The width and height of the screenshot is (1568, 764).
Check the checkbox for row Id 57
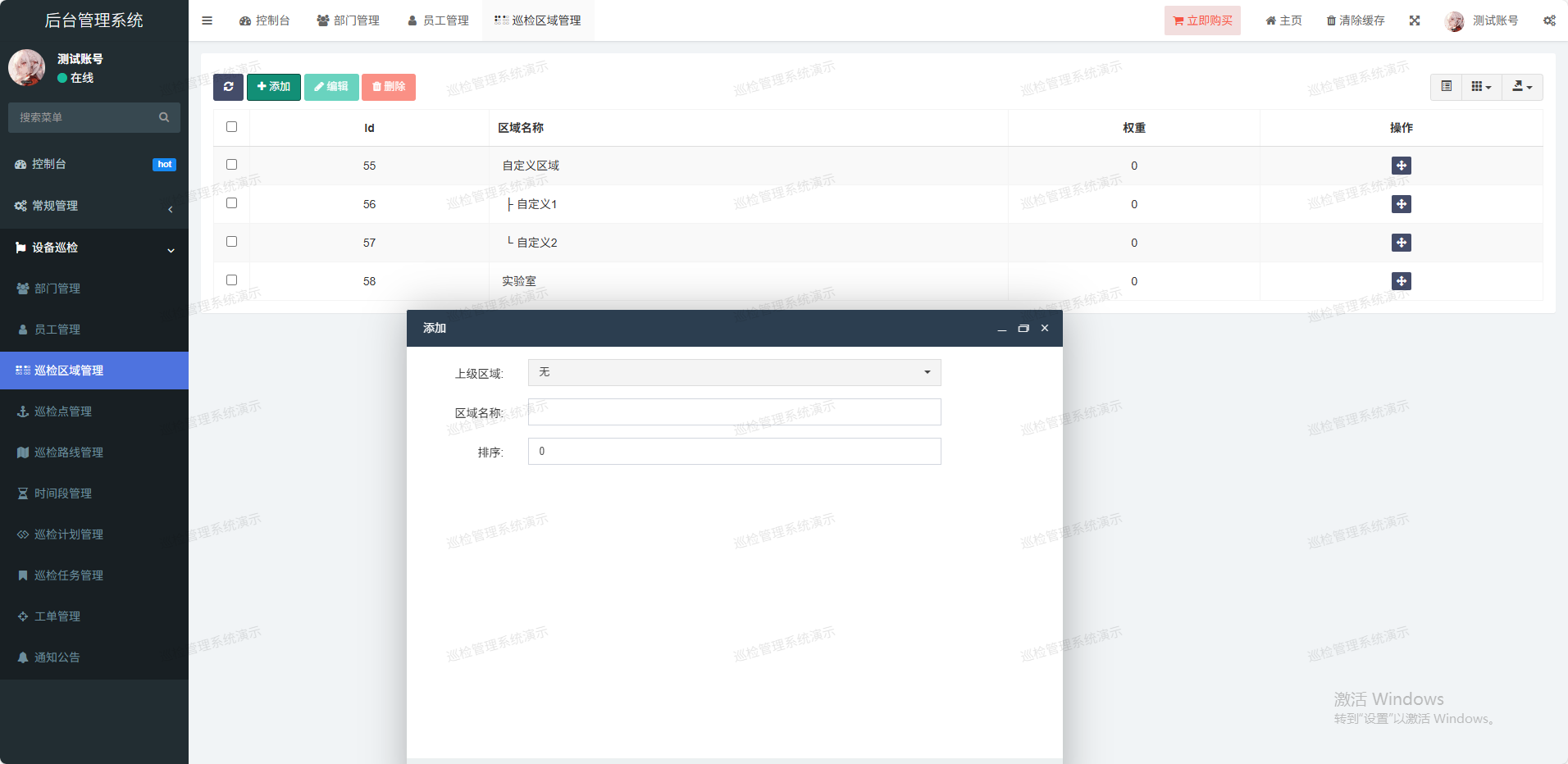coord(231,242)
